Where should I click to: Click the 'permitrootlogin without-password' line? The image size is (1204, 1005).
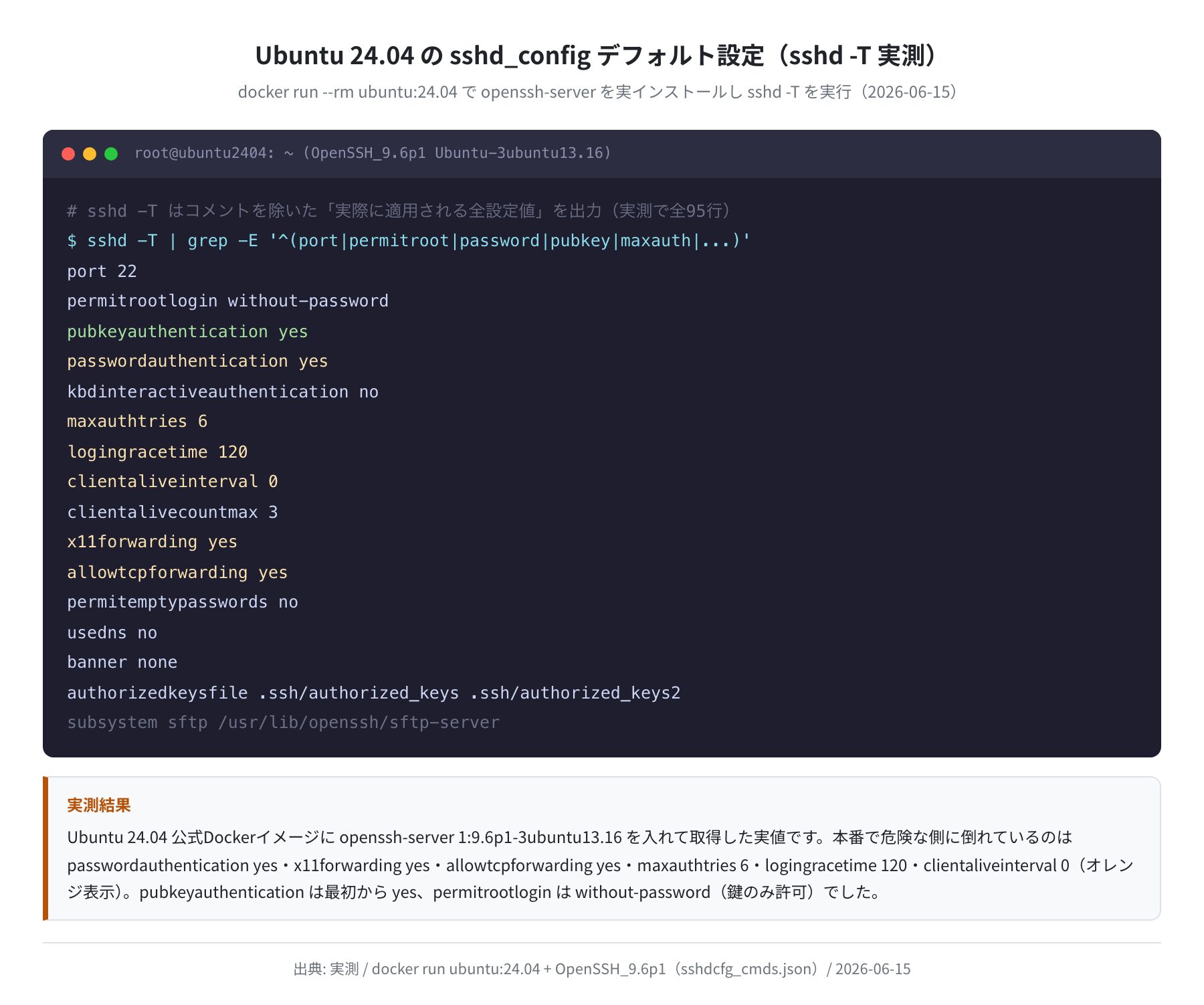(x=227, y=301)
